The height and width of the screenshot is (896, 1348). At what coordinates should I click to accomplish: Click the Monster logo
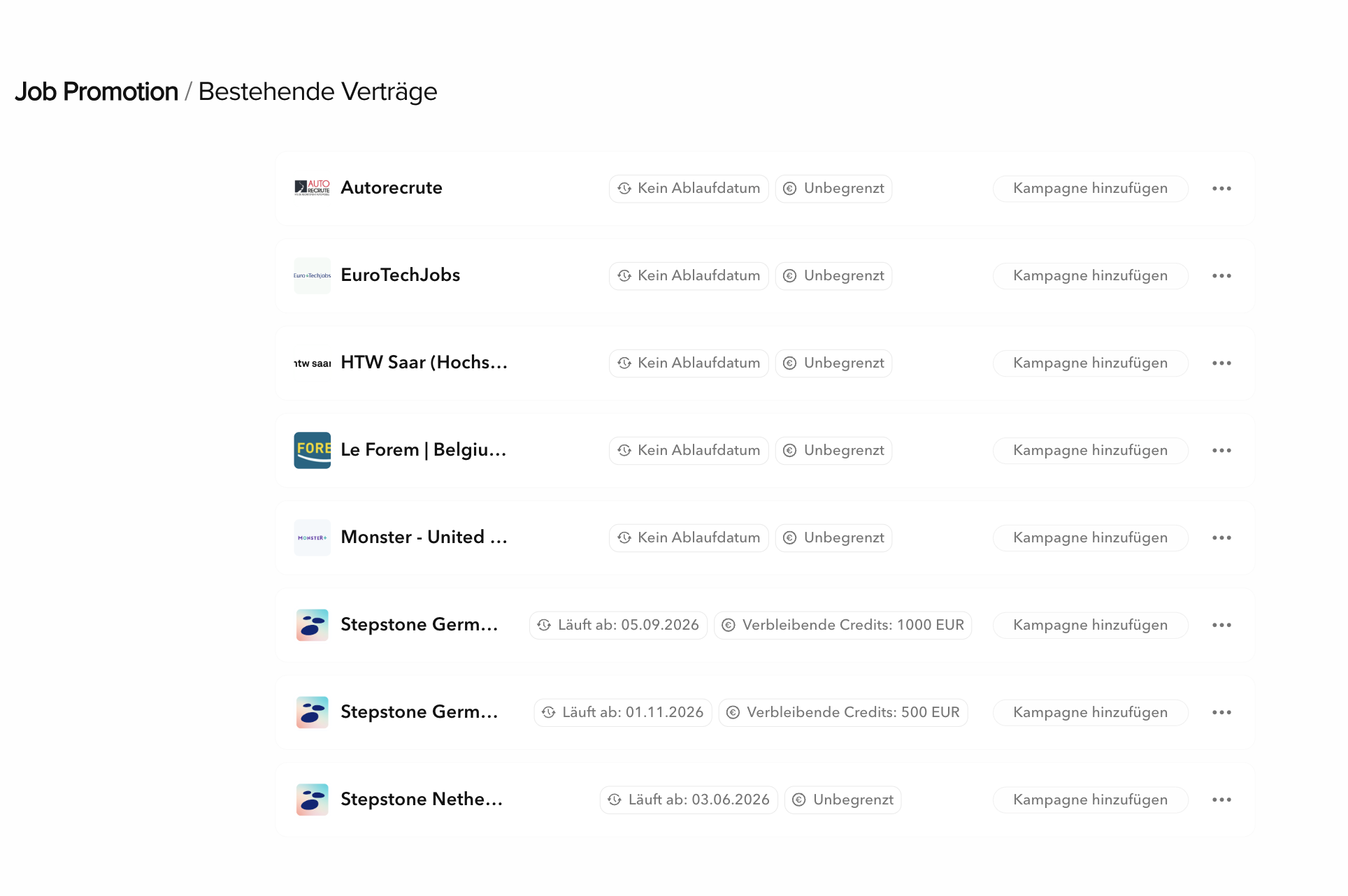pos(312,537)
